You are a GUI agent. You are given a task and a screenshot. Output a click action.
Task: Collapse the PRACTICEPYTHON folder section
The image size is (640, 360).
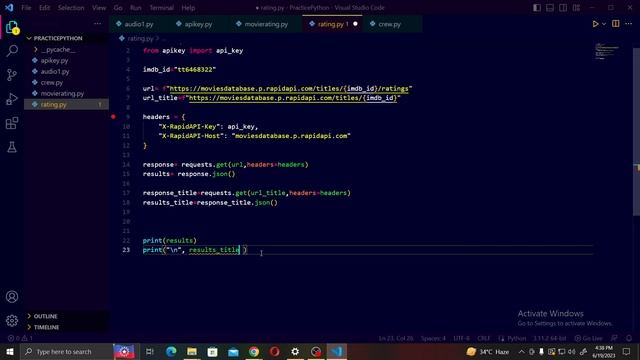point(58,38)
